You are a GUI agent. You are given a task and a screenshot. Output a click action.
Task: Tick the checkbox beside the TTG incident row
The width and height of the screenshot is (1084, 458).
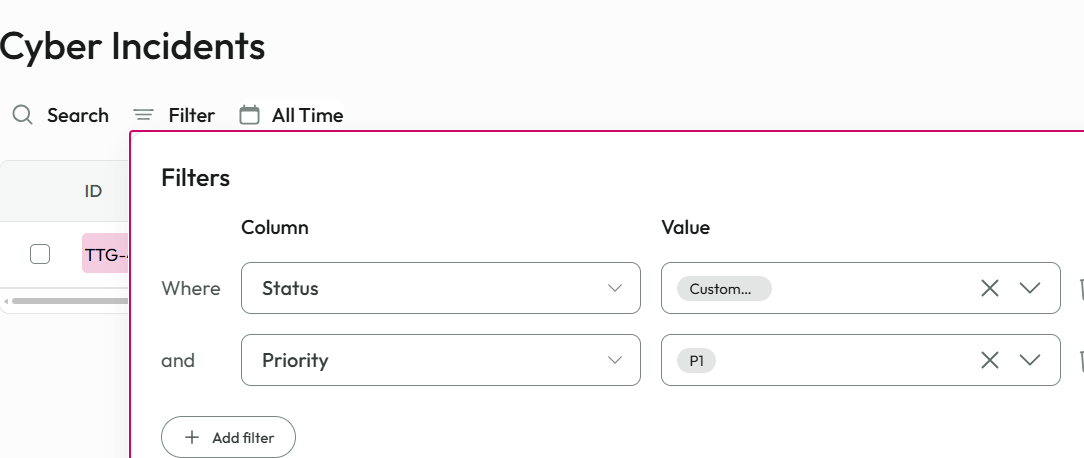click(x=40, y=254)
